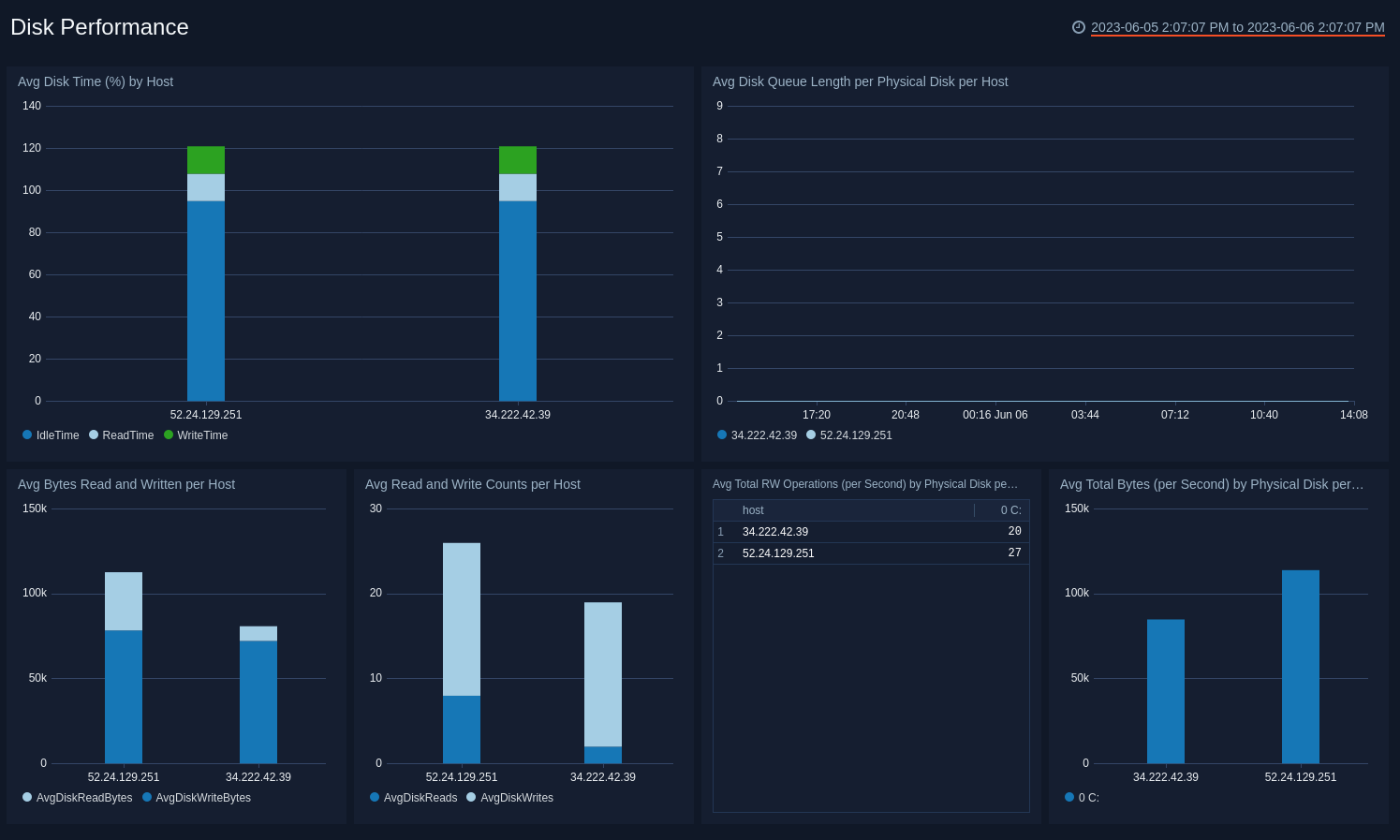Click Avg Total Bytes (per Second) panel title
Screen dimensions: 1400x840
1212,484
